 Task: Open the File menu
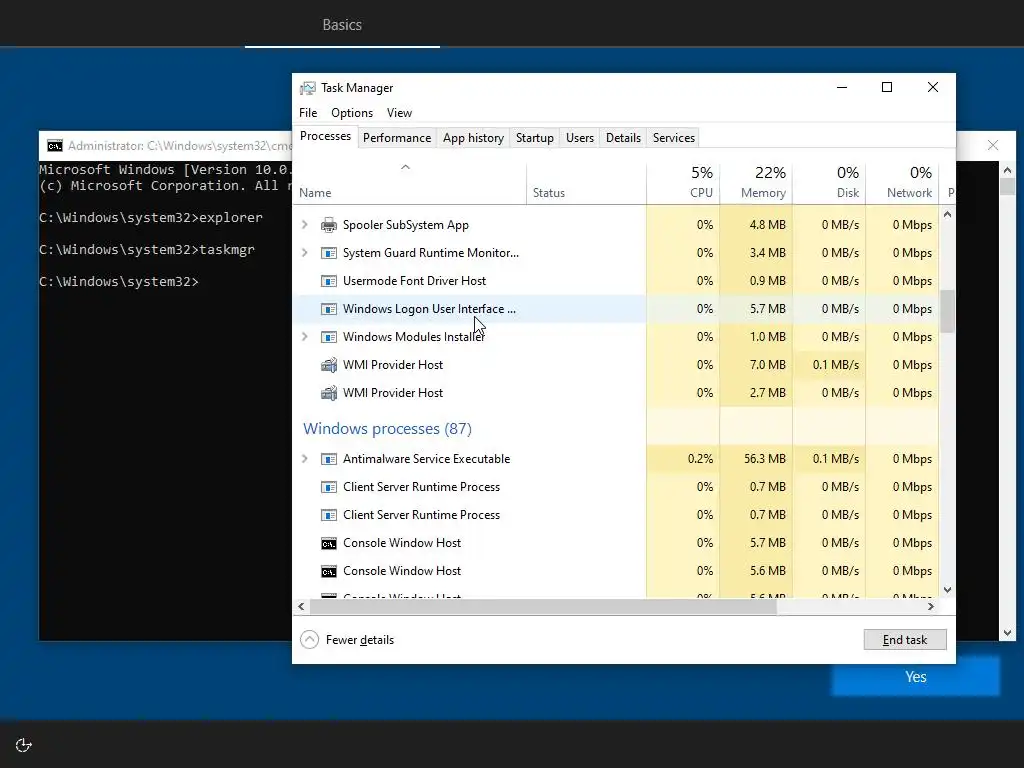(308, 113)
